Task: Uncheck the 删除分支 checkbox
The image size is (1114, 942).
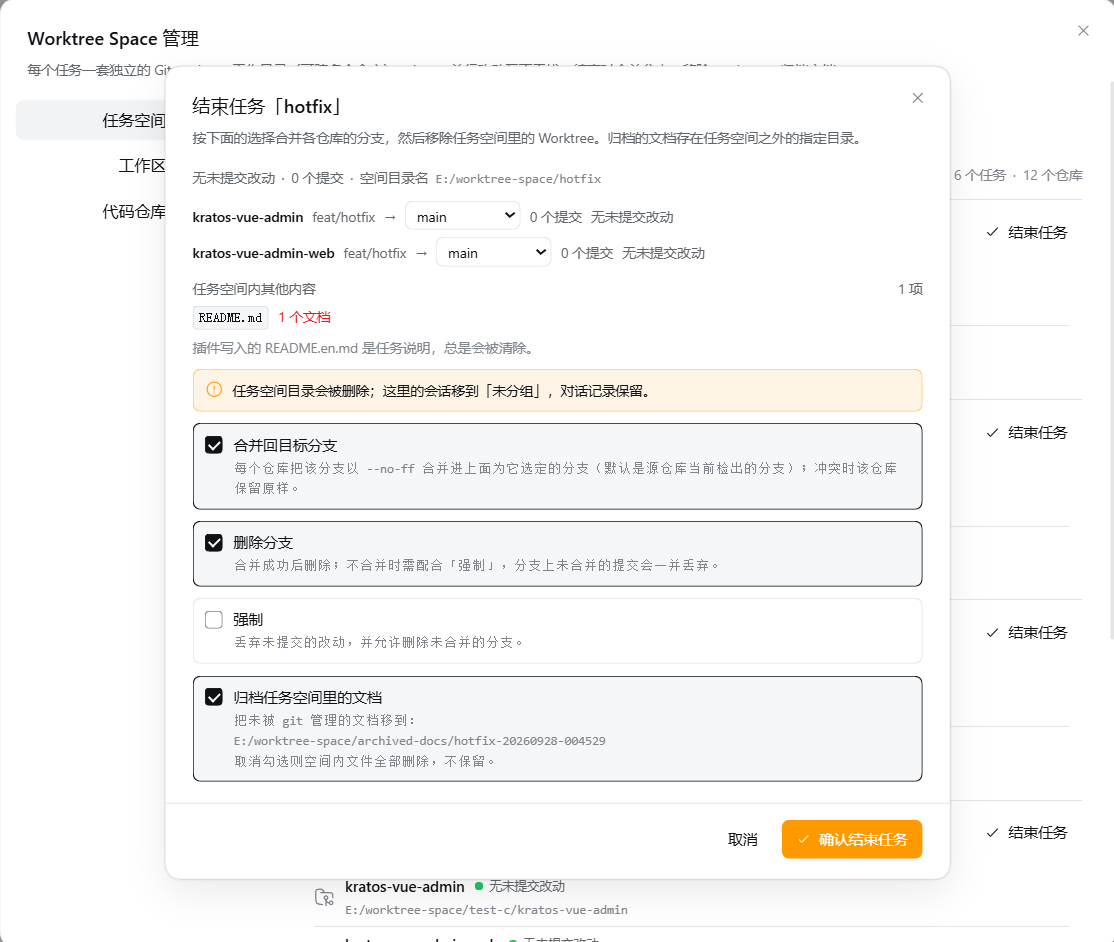Action: [214, 543]
